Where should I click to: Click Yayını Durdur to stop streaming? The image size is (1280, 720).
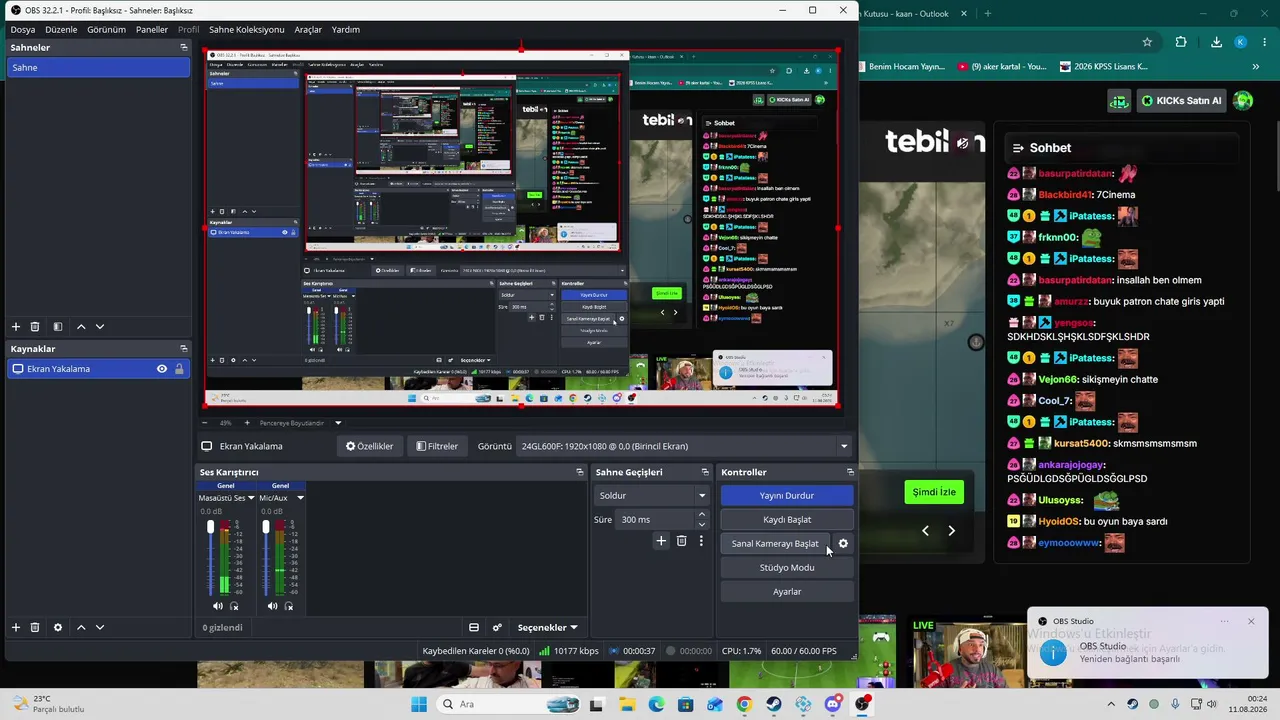787,496
